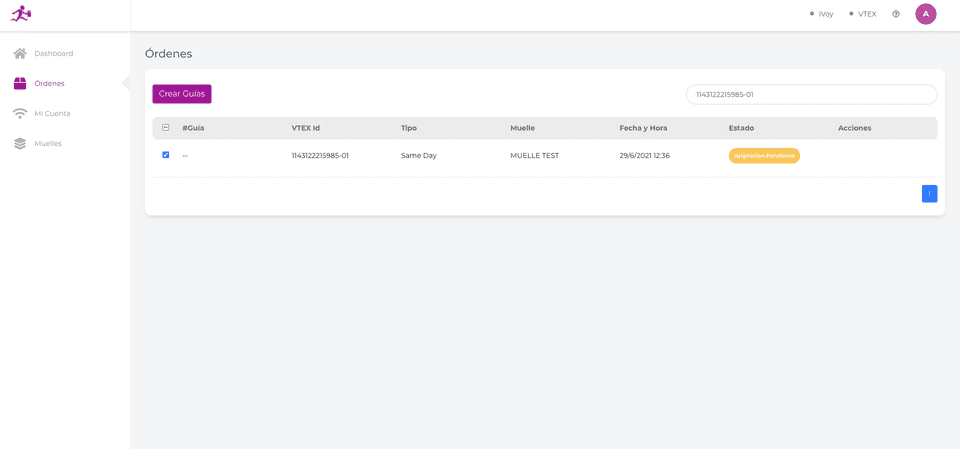The width and height of the screenshot is (960, 449).
Task: Focus the order search input field
Action: coord(811,94)
